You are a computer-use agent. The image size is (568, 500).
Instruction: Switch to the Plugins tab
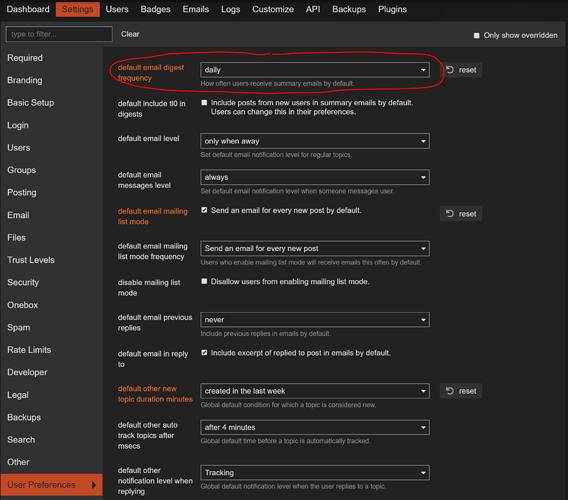[x=392, y=9]
